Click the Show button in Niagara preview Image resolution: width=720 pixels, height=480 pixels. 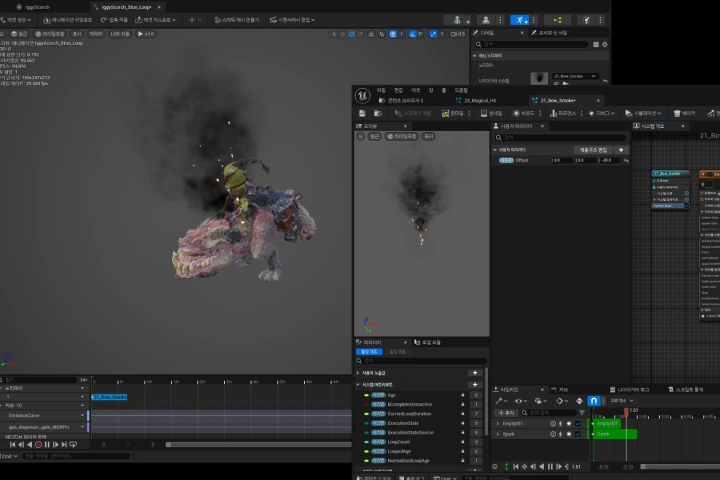428,136
